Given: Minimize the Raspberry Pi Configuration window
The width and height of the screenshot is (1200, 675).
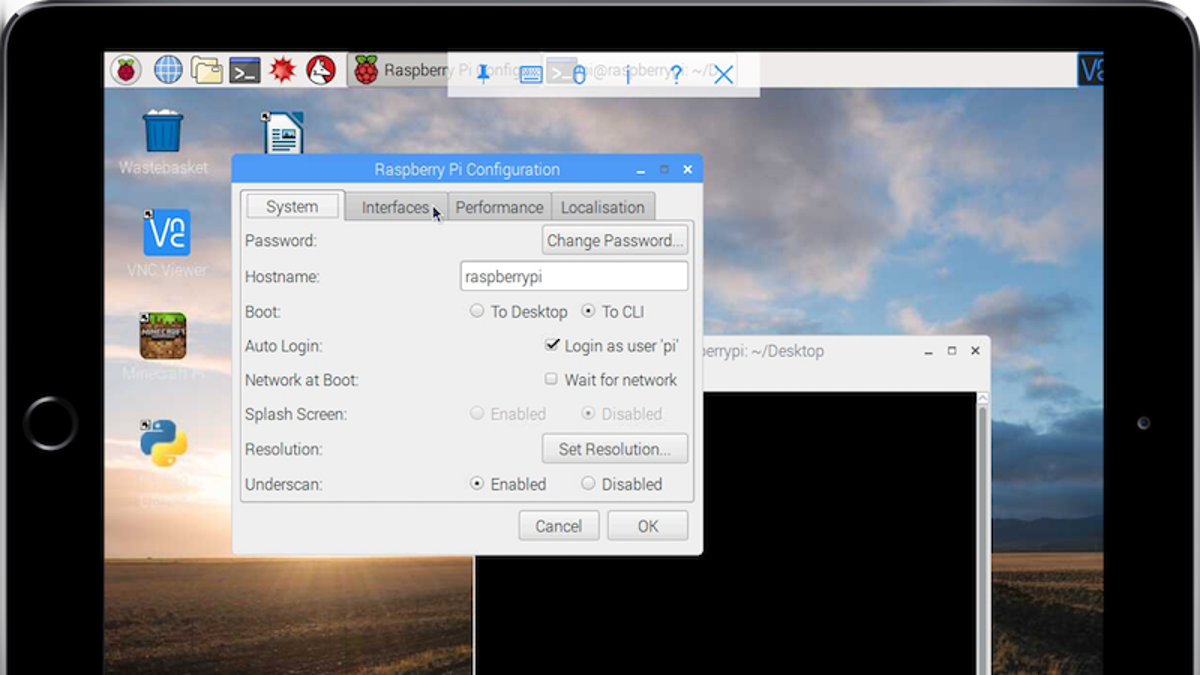Looking at the screenshot, I should (x=641, y=170).
